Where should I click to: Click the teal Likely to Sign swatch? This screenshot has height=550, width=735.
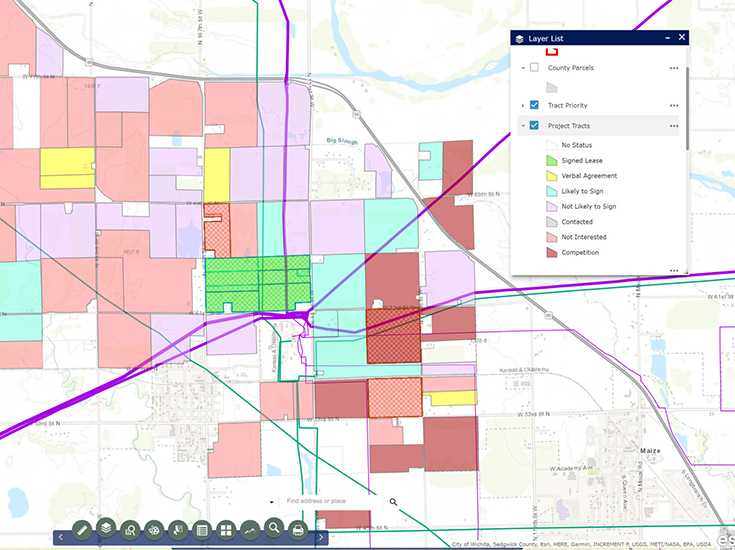pyautogui.click(x=552, y=191)
